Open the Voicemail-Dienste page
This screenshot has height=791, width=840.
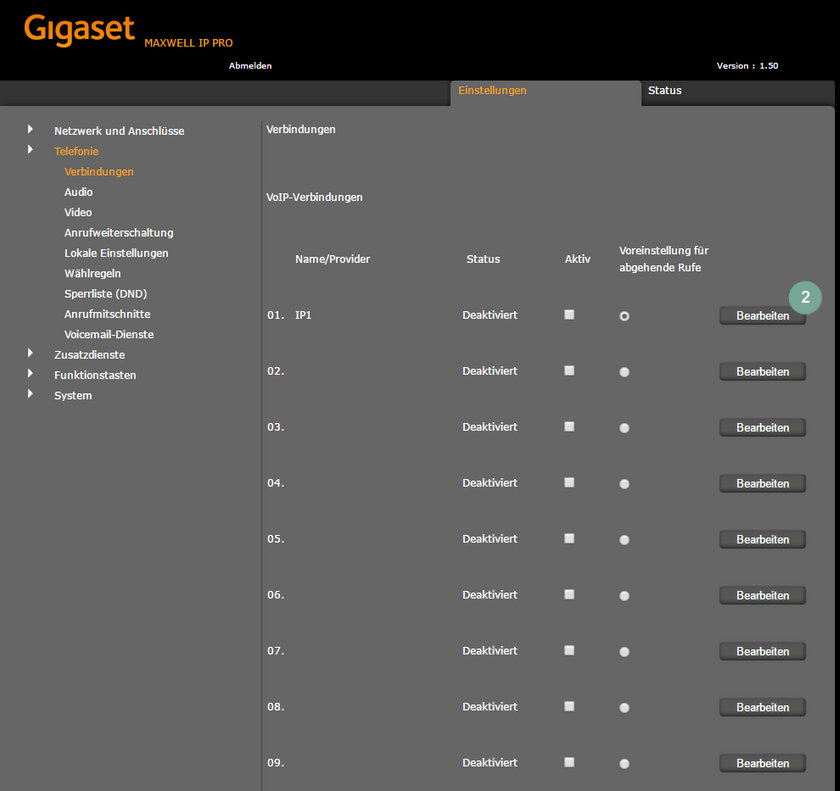tap(108, 334)
